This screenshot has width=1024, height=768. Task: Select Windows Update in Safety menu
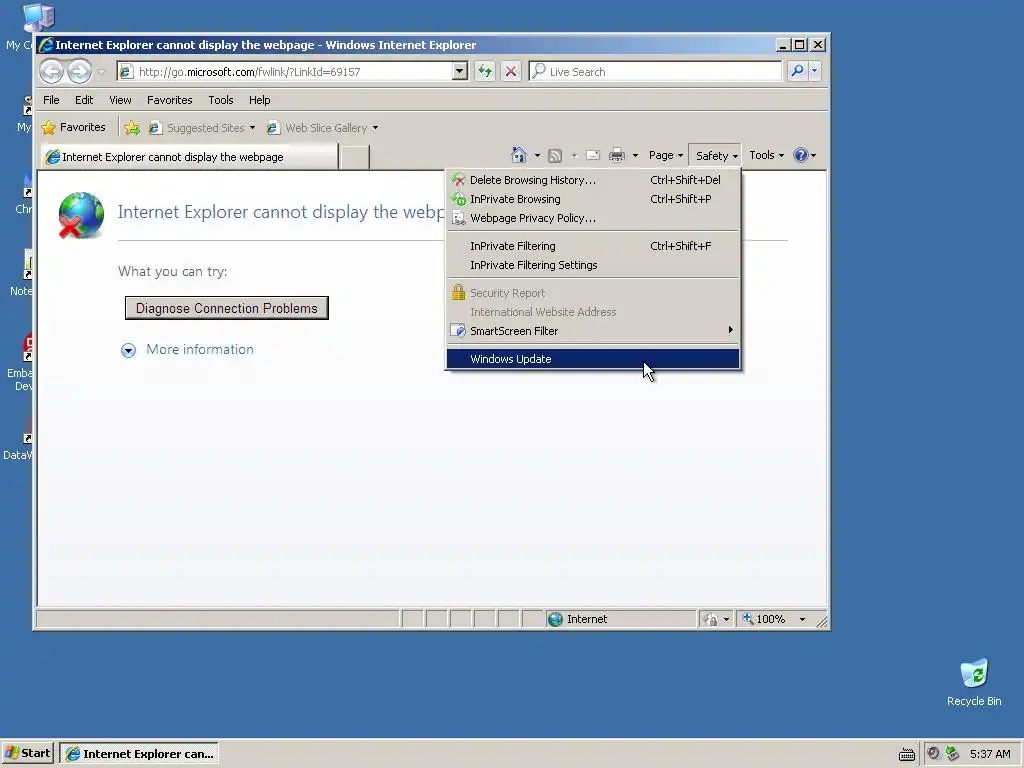[593, 359]
